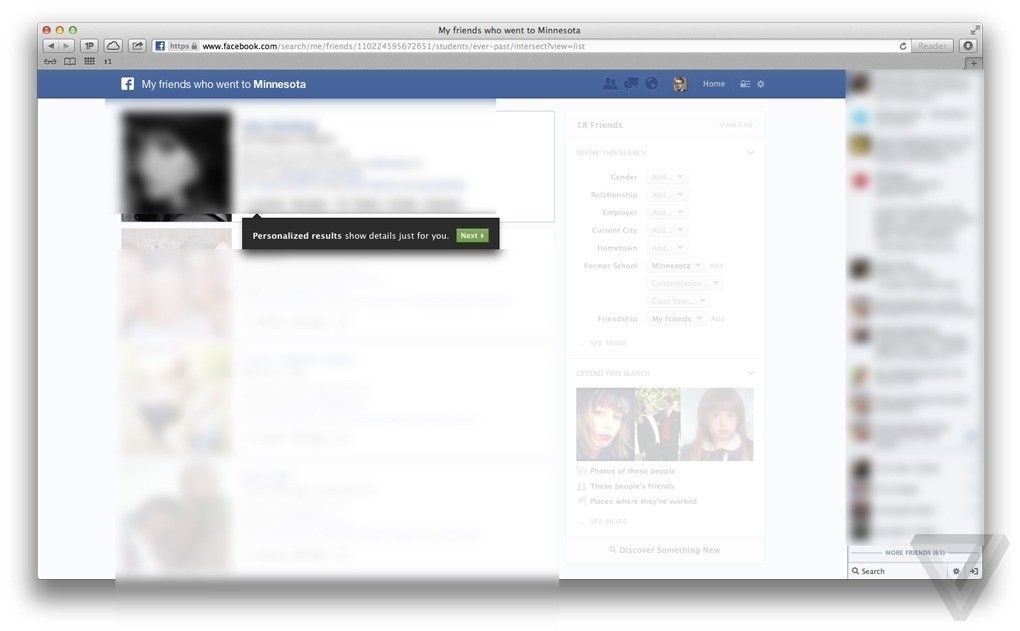Open the 1Password extension button

89,46
